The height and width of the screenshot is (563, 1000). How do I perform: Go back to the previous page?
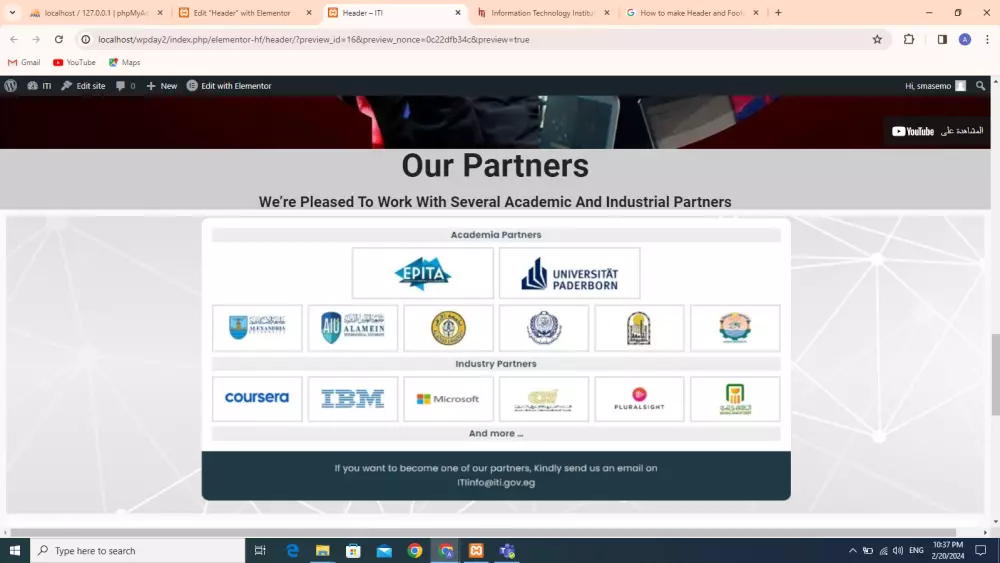(x=14, y=40)
